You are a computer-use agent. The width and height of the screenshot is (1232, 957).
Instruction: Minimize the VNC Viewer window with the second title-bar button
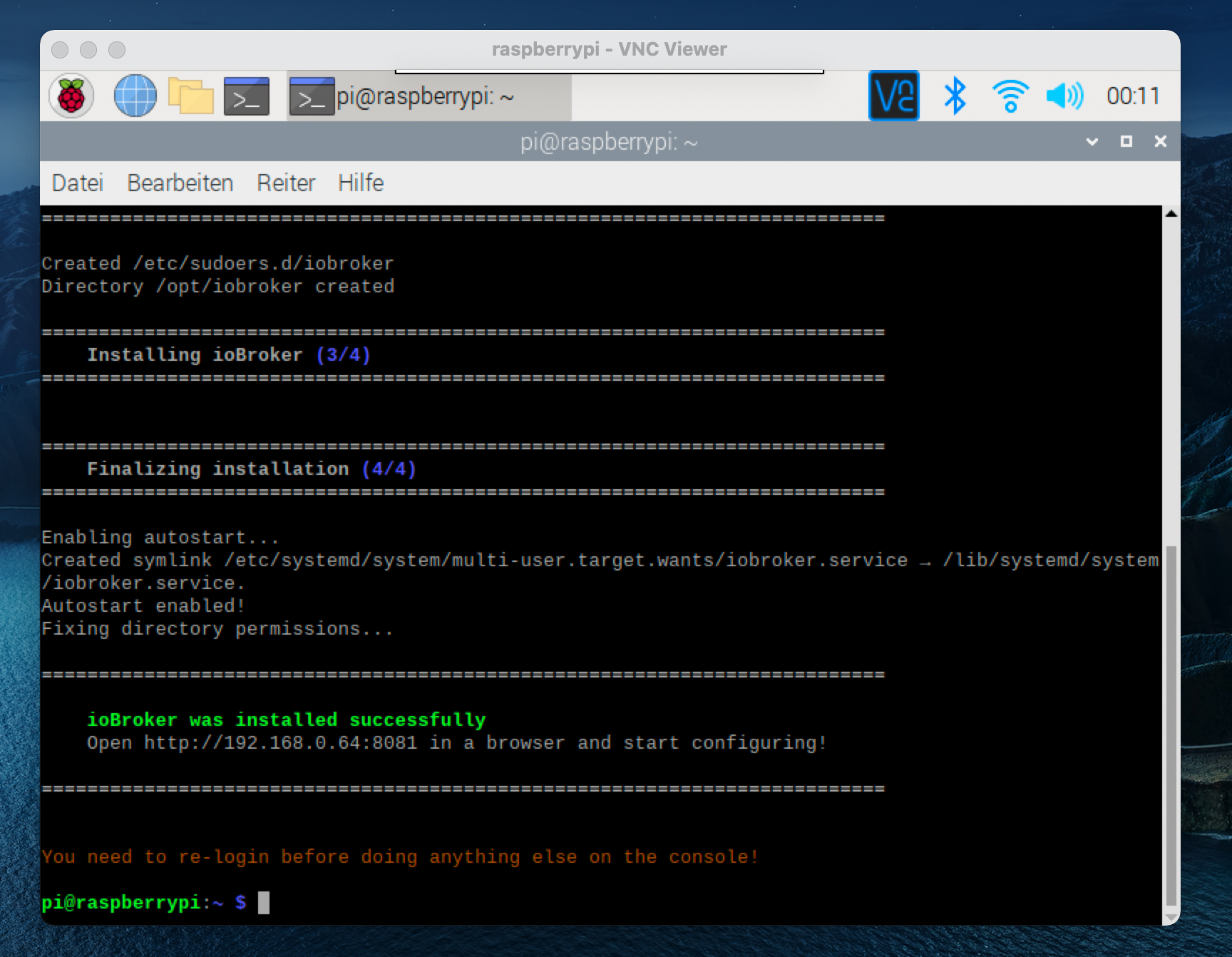tap(88, 49)
